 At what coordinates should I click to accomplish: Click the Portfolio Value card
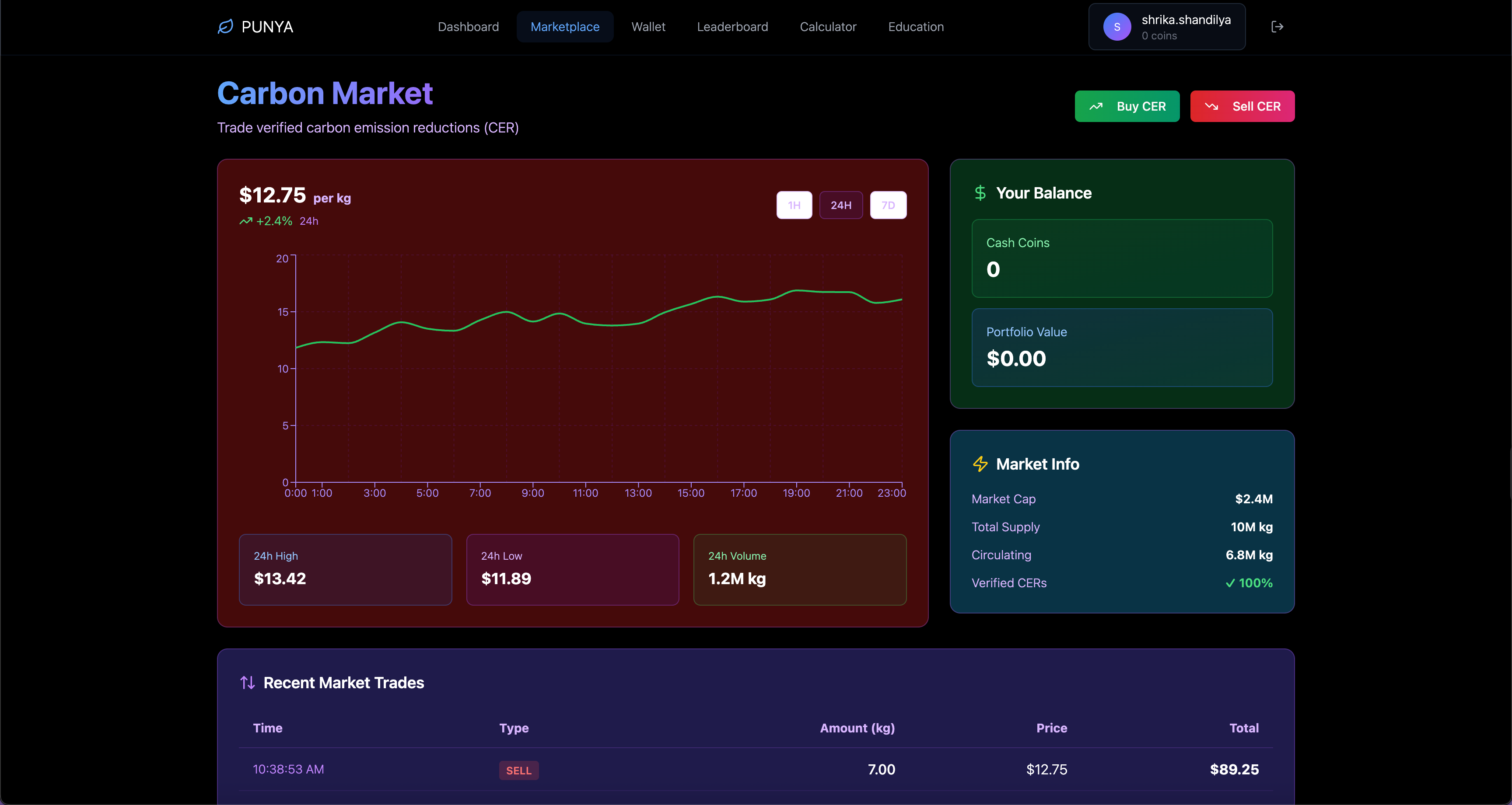[x=1122, y=347]
